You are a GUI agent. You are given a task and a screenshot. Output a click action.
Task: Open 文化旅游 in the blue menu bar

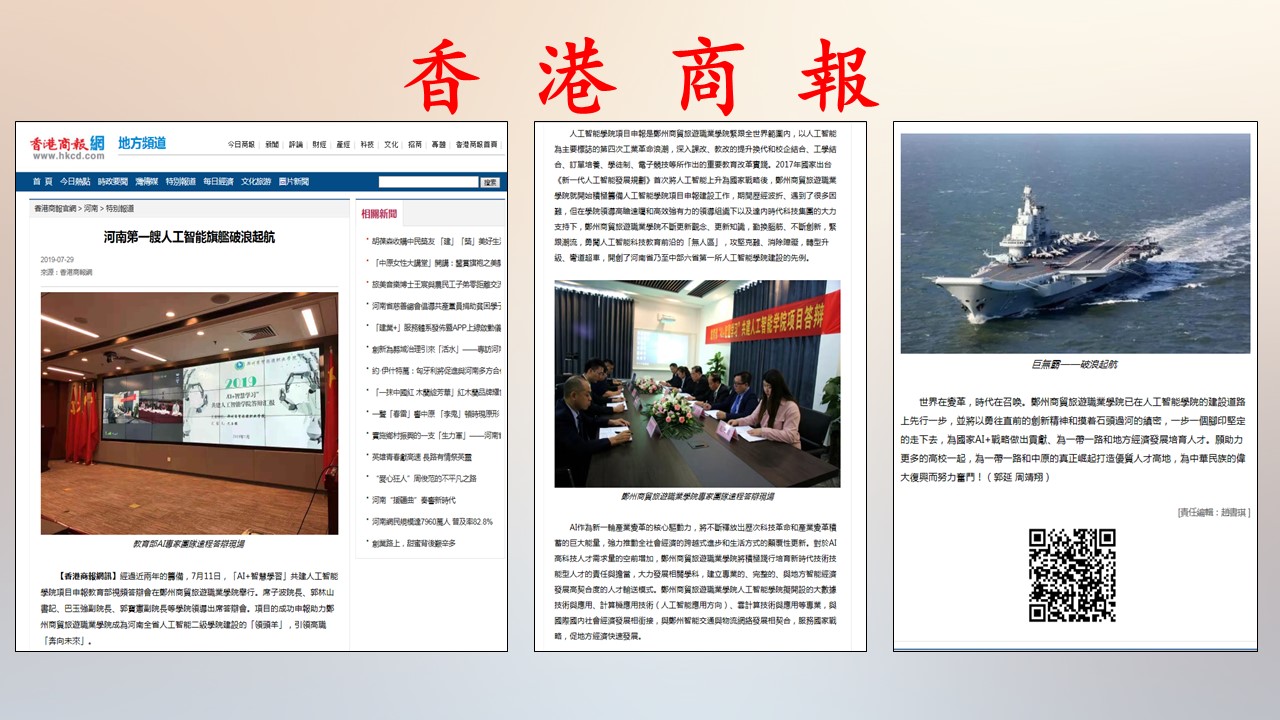click(256, 182)
